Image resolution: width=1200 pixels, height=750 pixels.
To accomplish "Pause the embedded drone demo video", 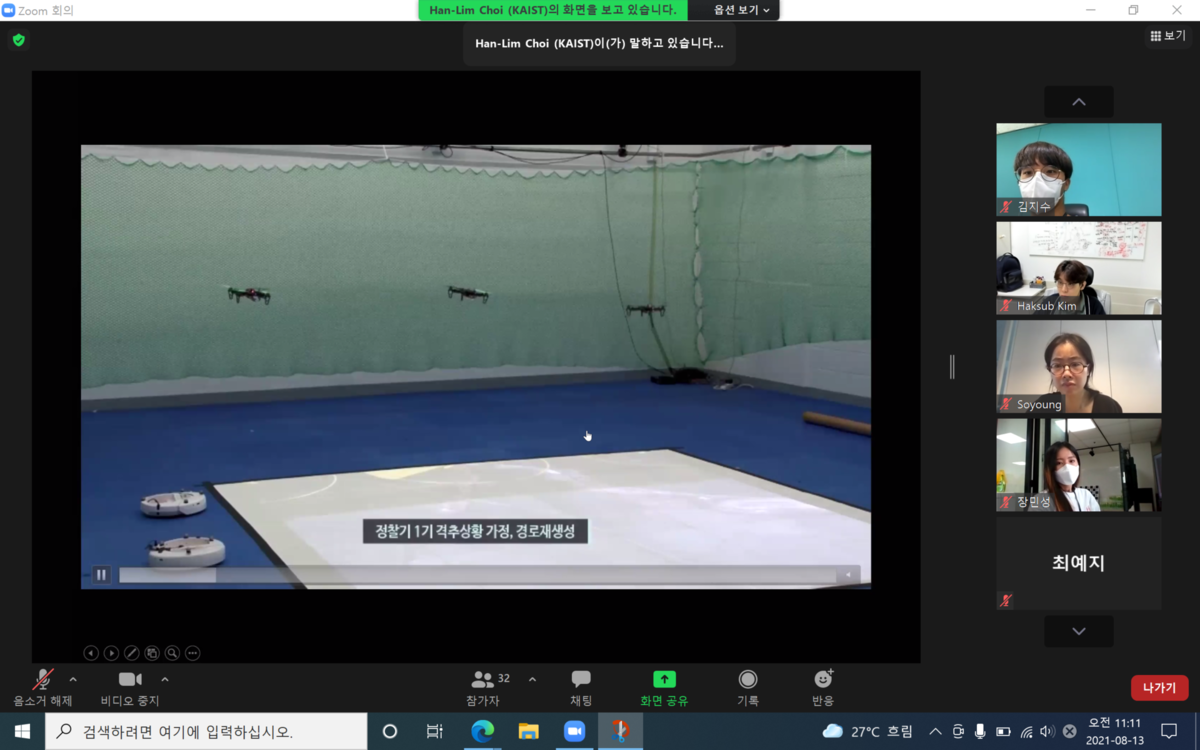I will point(100,574).
